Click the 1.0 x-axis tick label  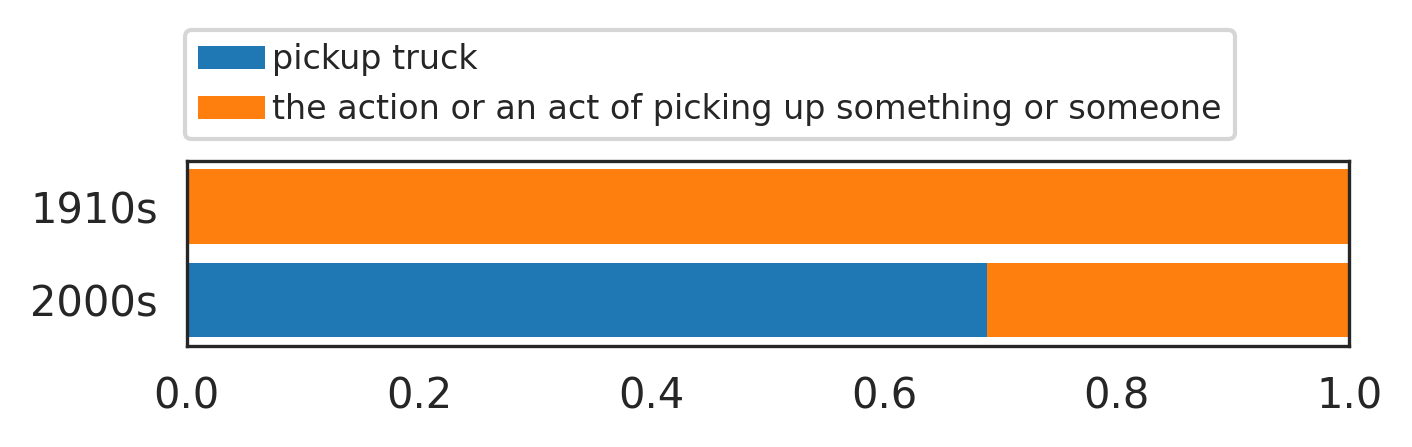tap(1349, 396)
